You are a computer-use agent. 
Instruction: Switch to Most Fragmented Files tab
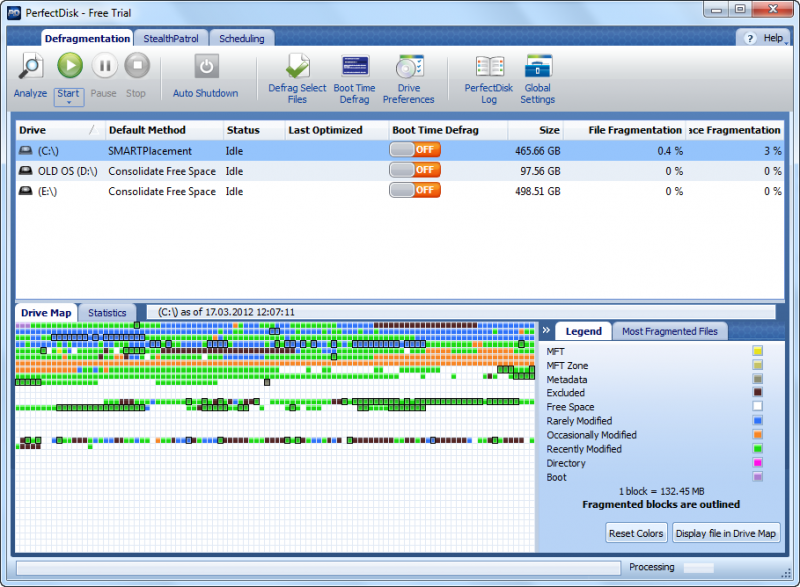670,331
